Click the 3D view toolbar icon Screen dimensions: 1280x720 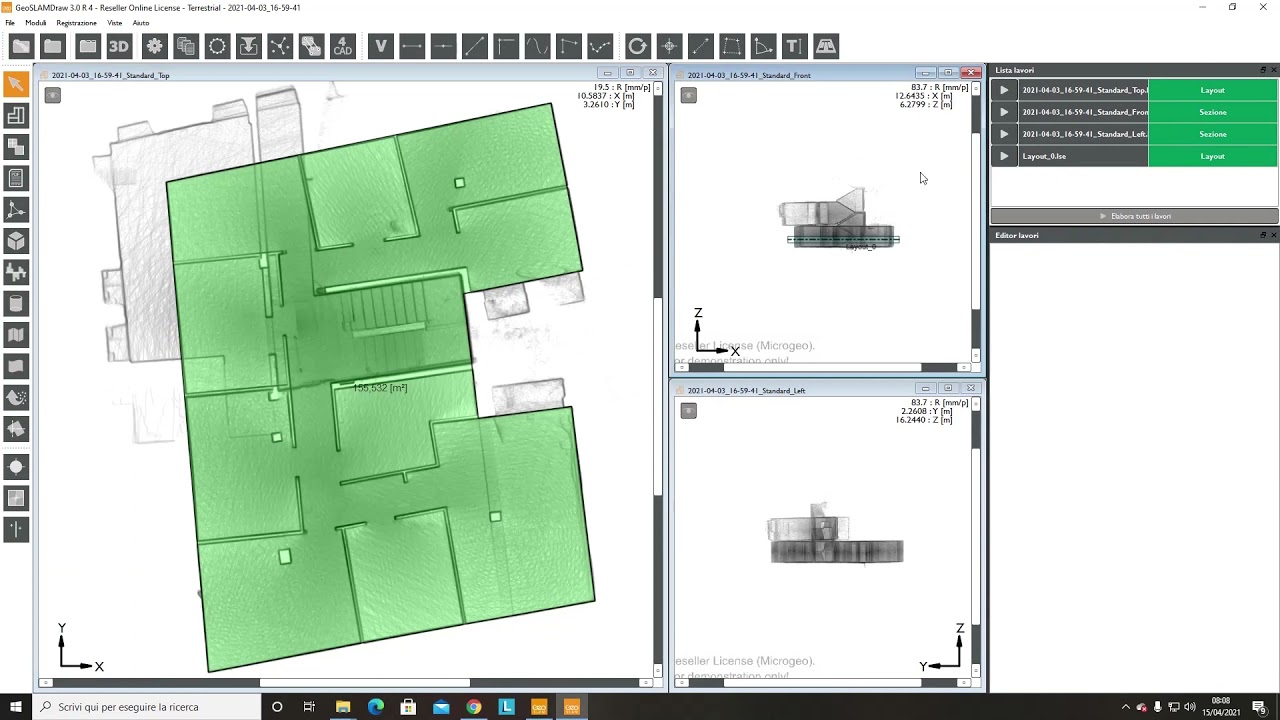[x=119, y=46]
